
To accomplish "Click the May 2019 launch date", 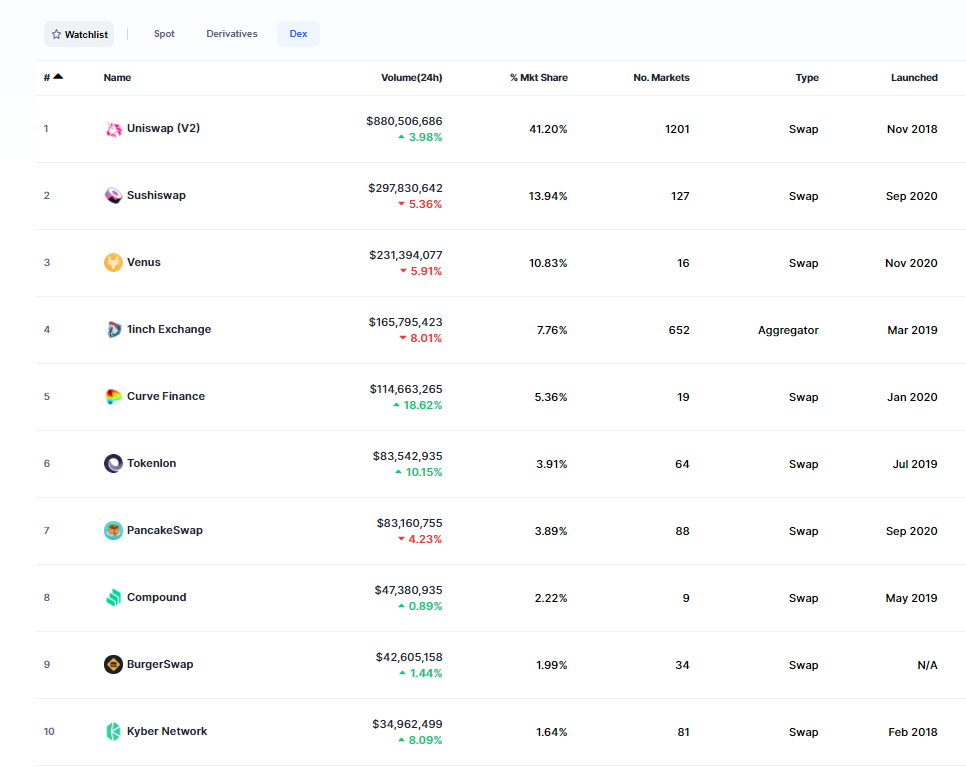I will point(912,598).
